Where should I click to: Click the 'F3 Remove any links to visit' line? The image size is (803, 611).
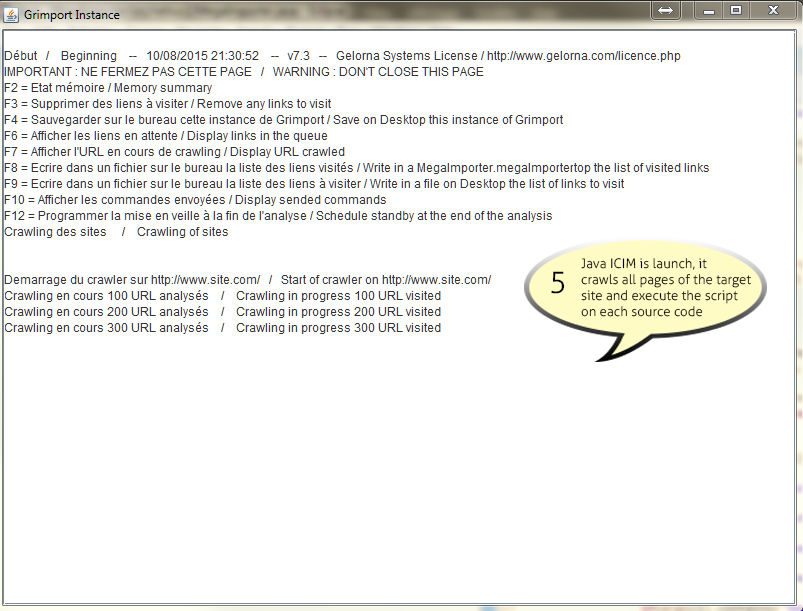click(x=168, y=104)
